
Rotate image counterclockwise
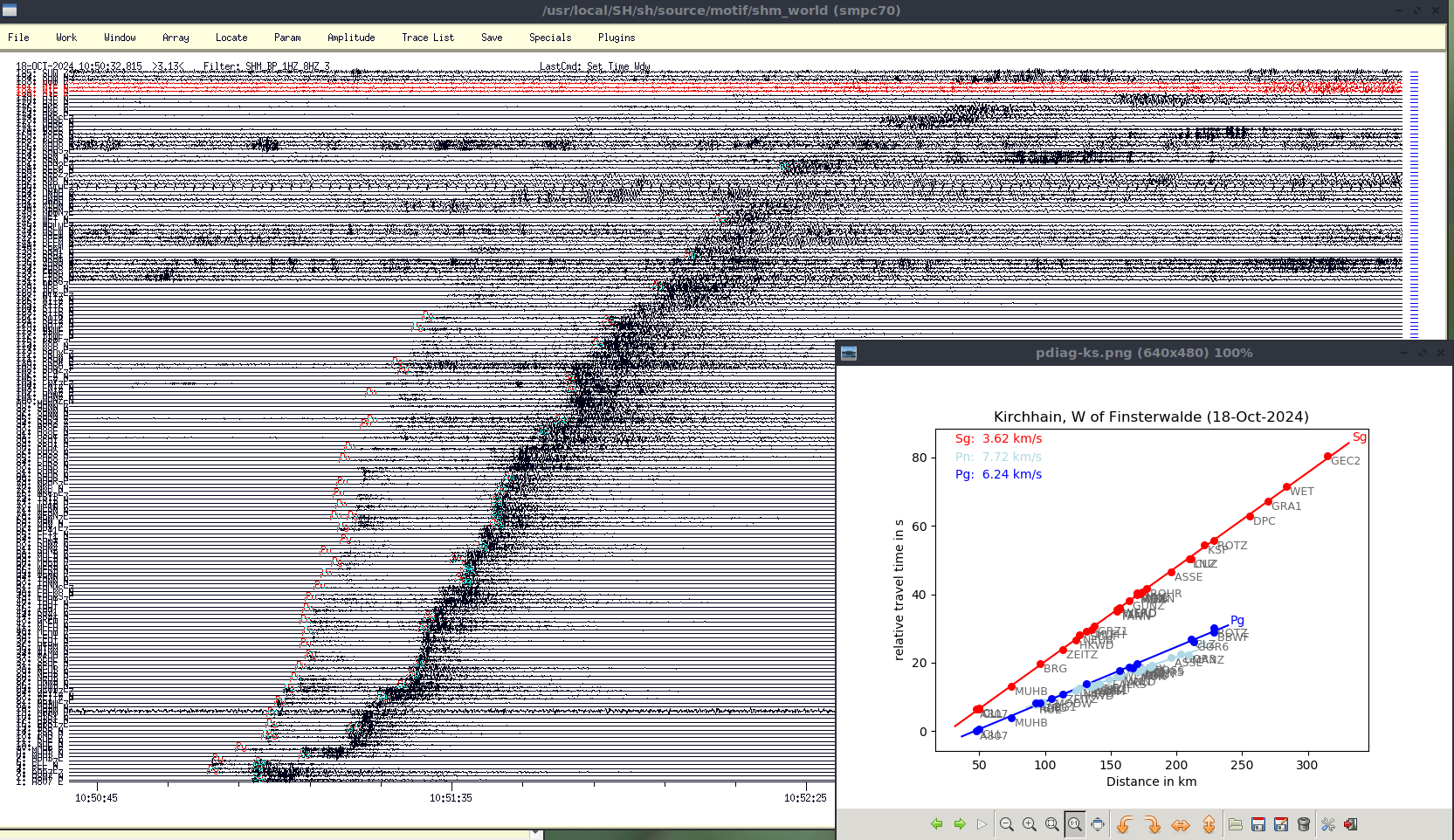click(x=1125, y=824)
